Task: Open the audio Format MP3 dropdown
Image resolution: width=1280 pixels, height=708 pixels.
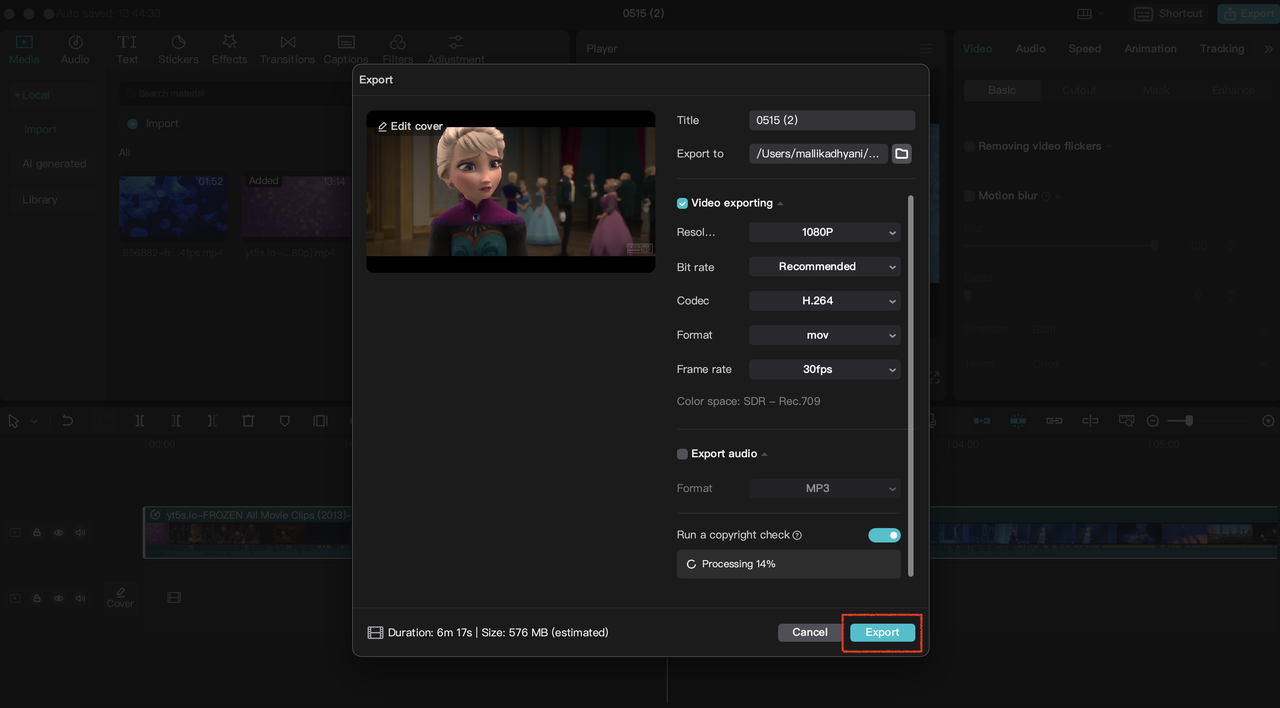Action: (825, 488)
